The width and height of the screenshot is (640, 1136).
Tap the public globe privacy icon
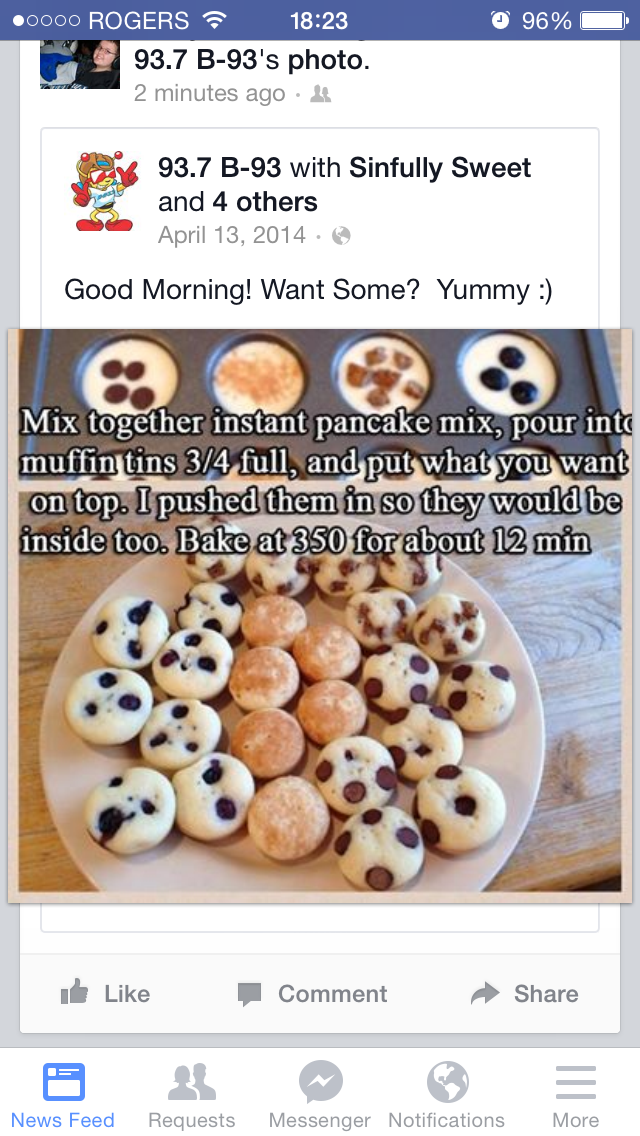click(341, 236)
